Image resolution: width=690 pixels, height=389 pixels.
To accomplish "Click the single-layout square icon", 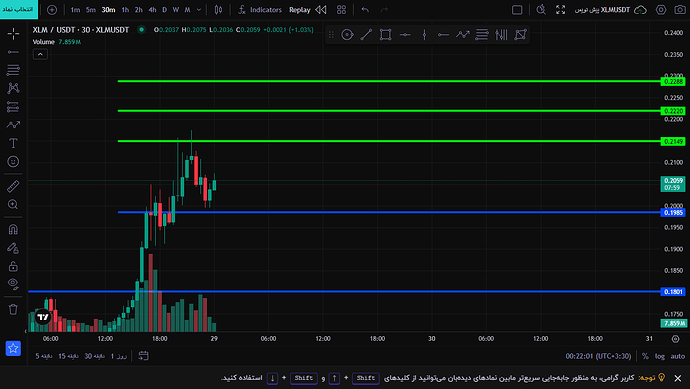I will pos(517,10).
